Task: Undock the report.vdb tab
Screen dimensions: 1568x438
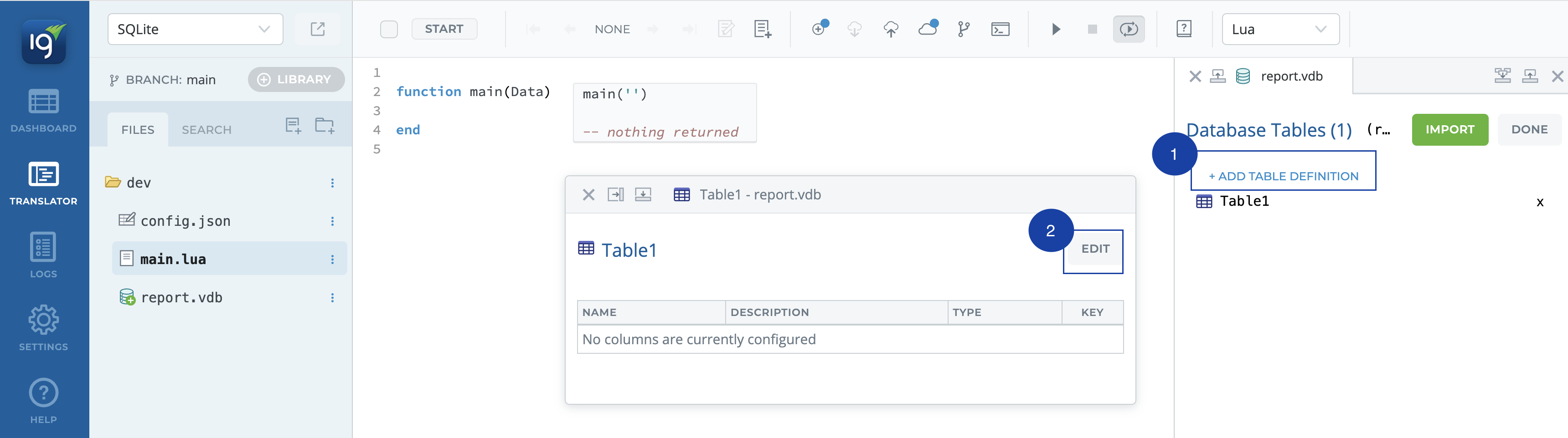Action: (1217, 76)
